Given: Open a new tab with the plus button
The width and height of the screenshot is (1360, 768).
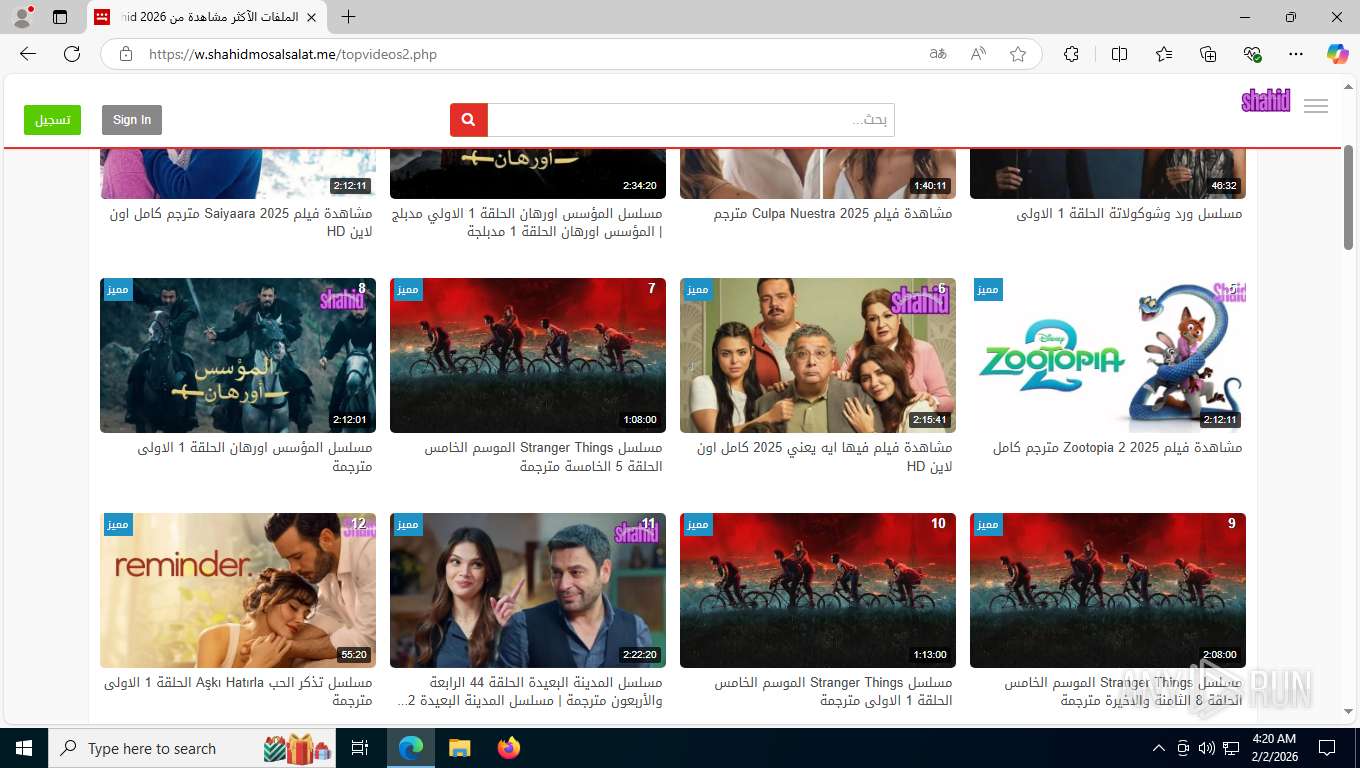Looking at the screenshot, I should [x=348, y=17].
